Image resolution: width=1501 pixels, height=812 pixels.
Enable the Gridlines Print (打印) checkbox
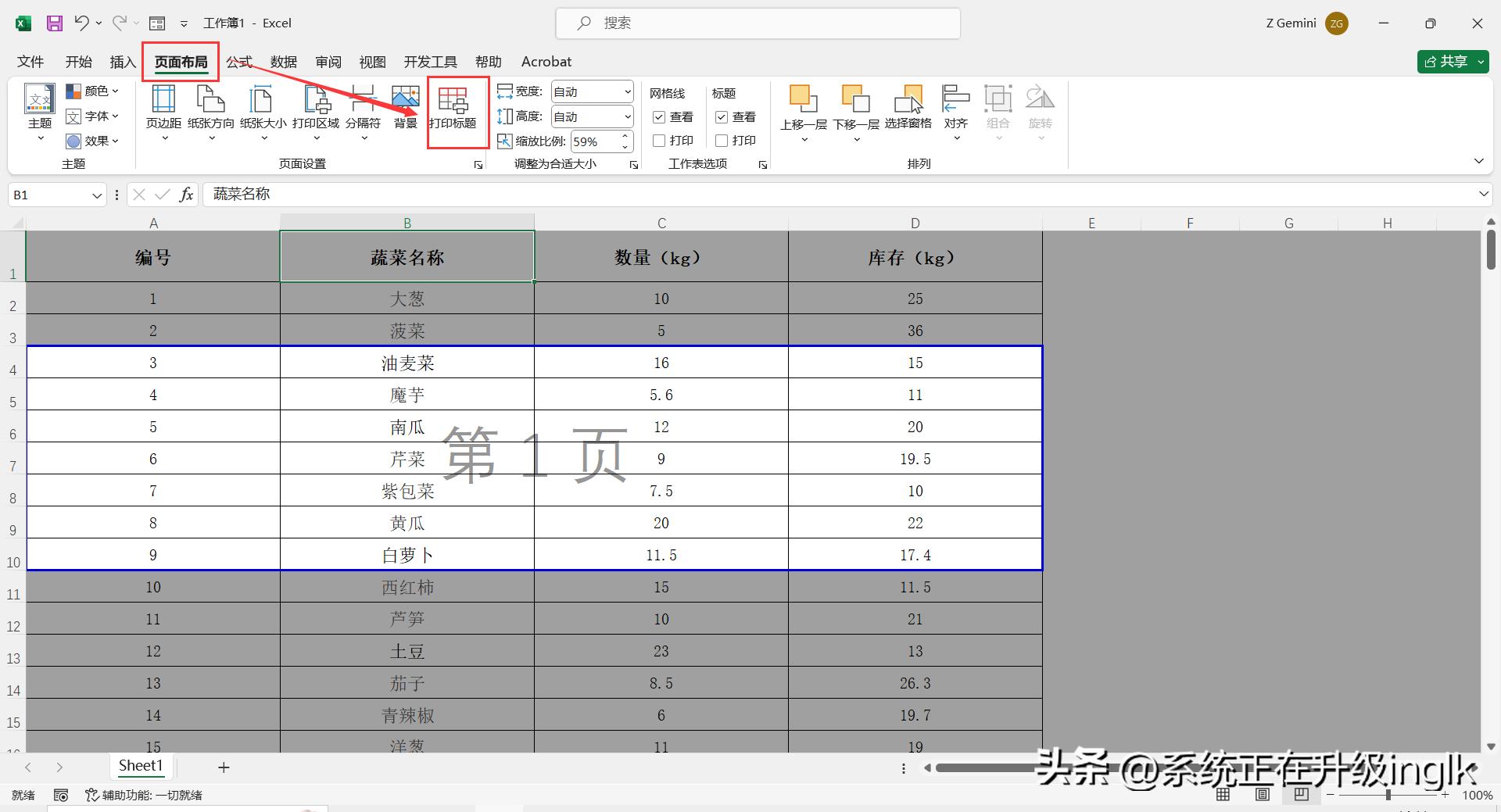pos(659,141)
